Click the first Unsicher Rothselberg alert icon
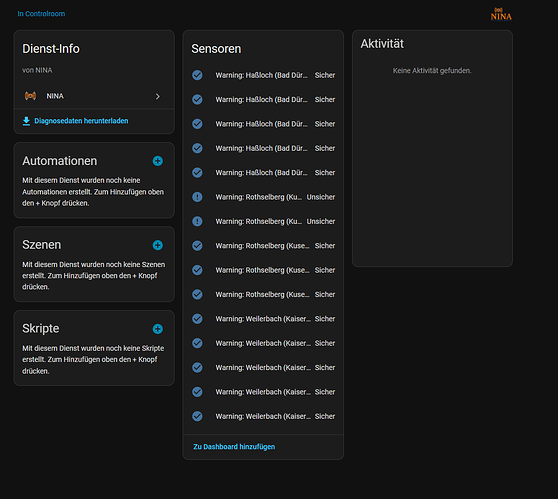This screenshot has height=499, width=558. [197, 197]
